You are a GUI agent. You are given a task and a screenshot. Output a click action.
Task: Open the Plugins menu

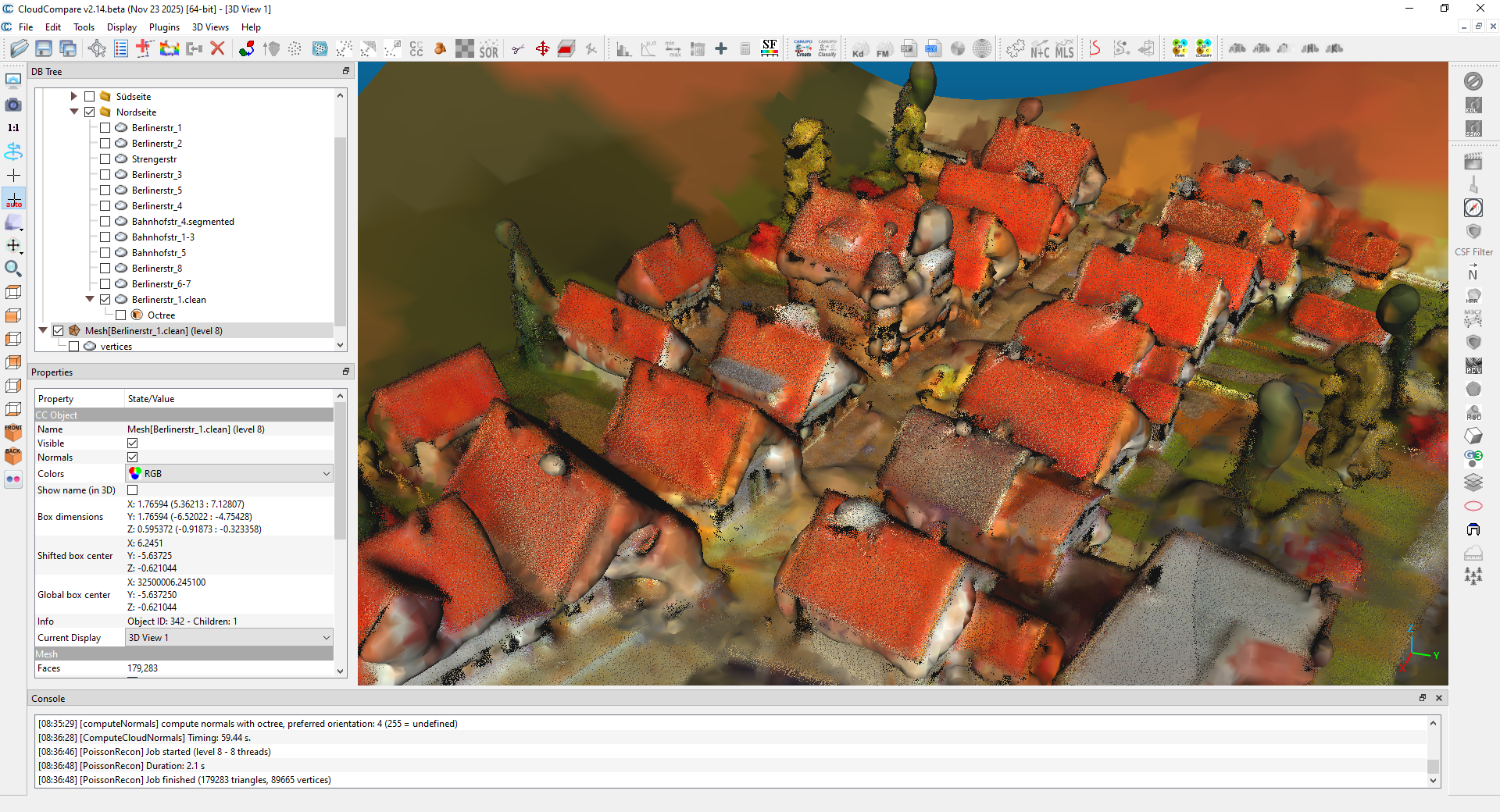click(164, 27)
